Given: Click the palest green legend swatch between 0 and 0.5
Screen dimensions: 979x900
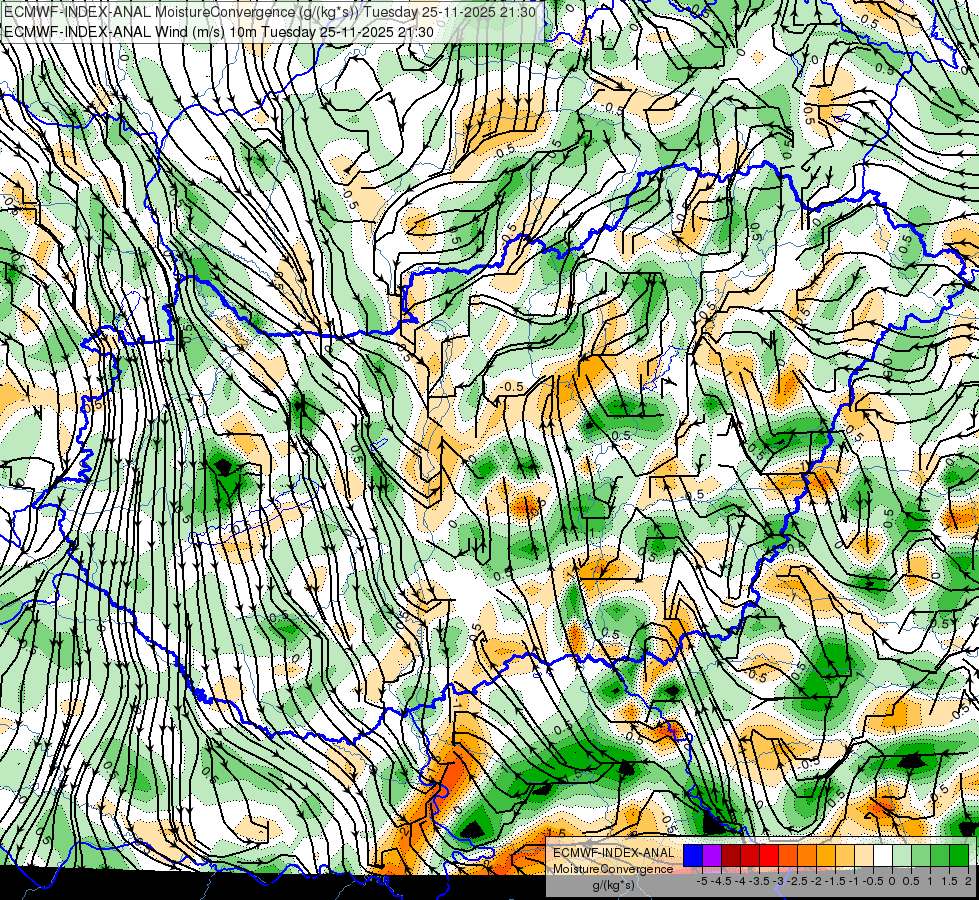Looking at the screenshot, I should click(902, 856).
